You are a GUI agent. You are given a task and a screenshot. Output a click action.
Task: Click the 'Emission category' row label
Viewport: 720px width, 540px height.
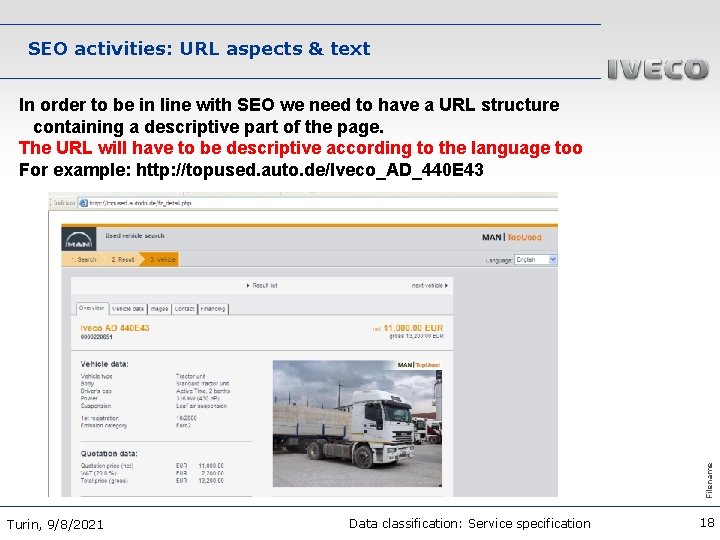pos(104,426)
